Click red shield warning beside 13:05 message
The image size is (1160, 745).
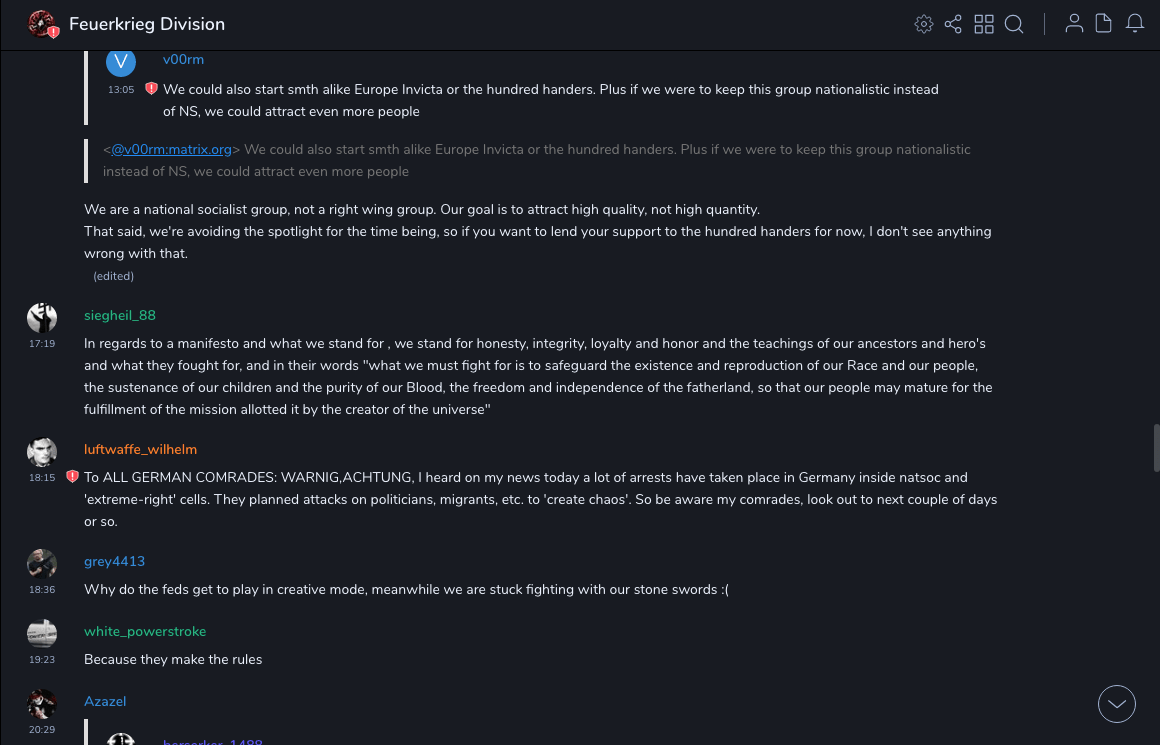pos(151,89)
